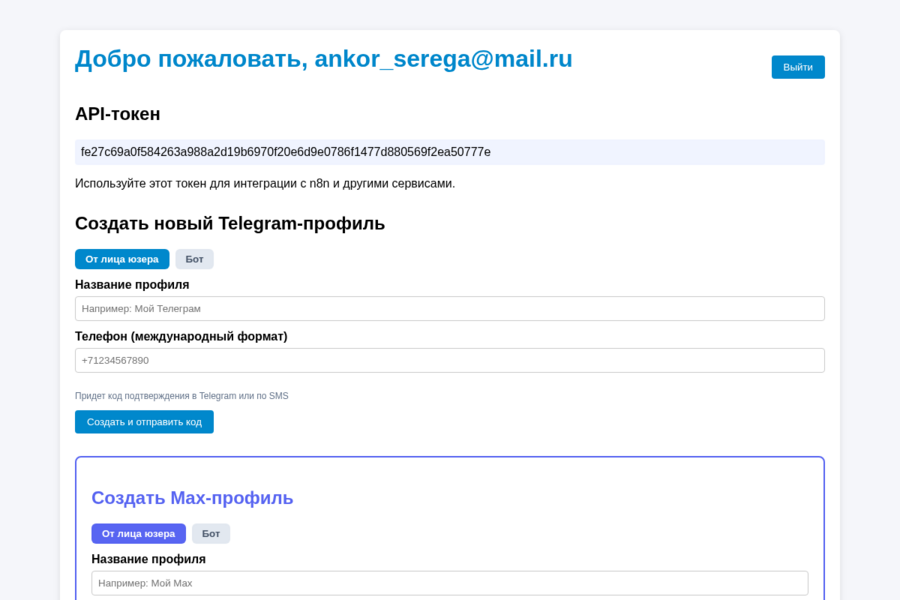Image resolution: width=900 pixels, height=600 pixels.
Task: Click Название профиля label in Max section
Action: coord(149,559)
